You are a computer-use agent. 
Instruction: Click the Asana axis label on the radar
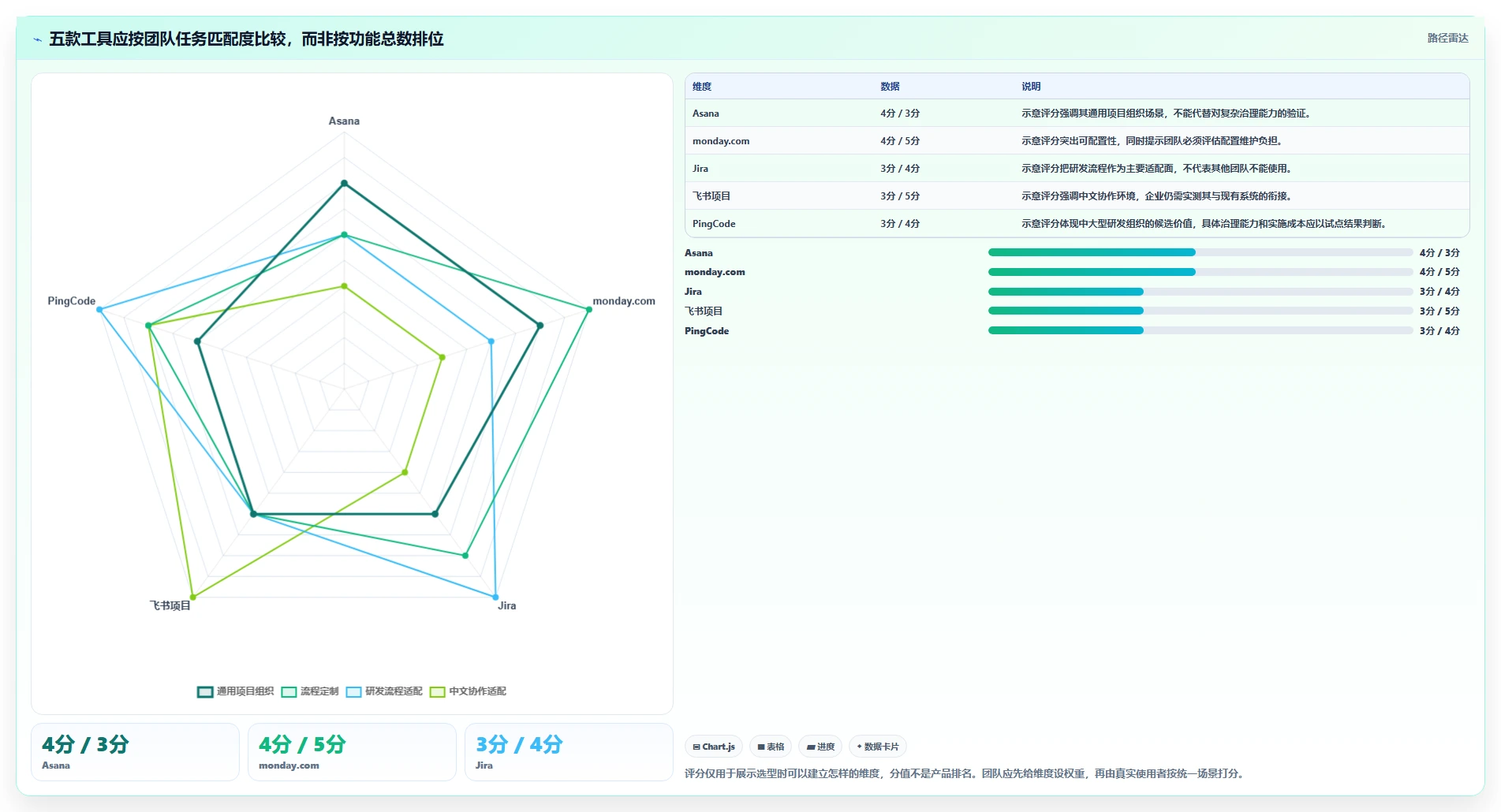point(344,121)
